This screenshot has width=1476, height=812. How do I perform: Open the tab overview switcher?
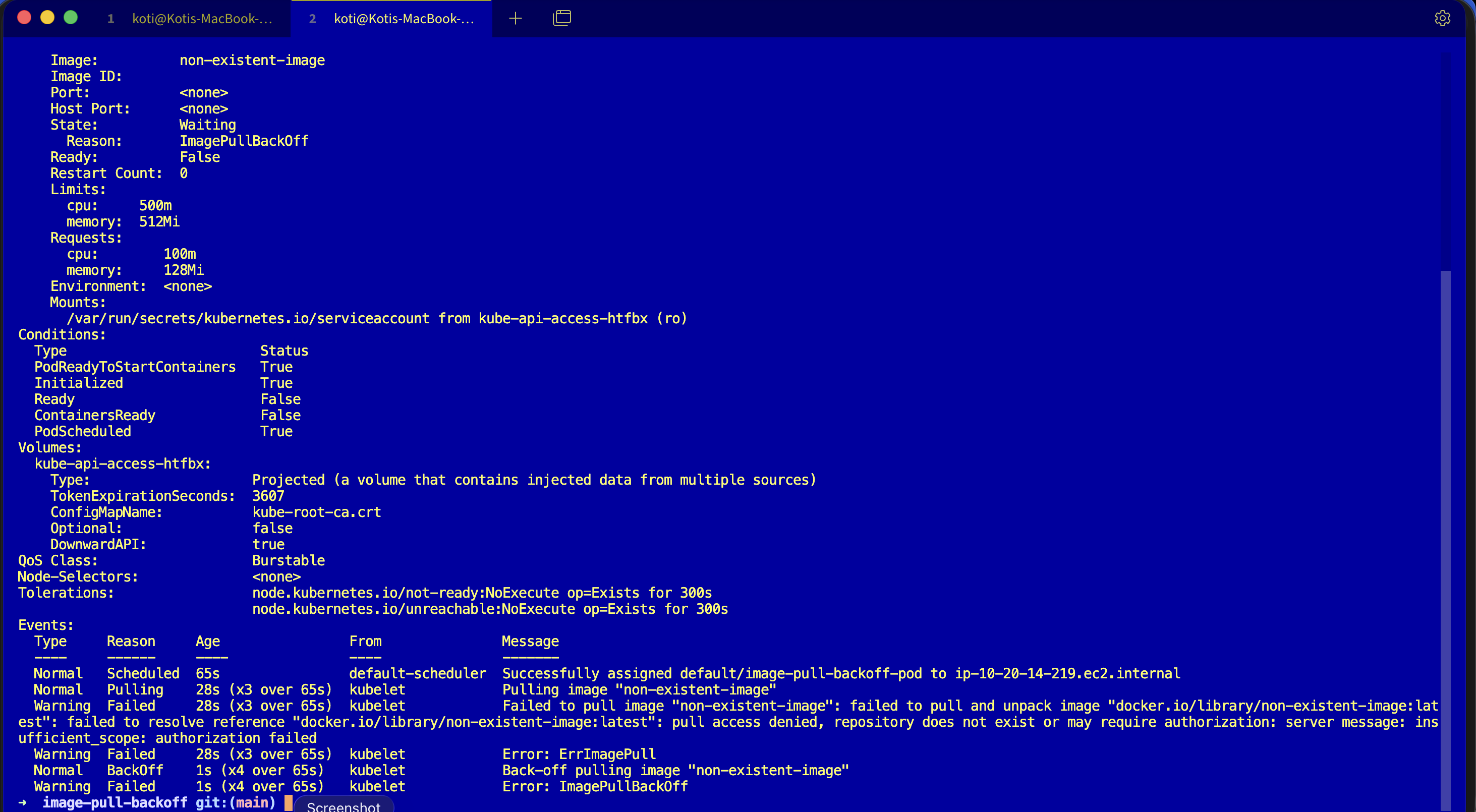click(561, 18)
